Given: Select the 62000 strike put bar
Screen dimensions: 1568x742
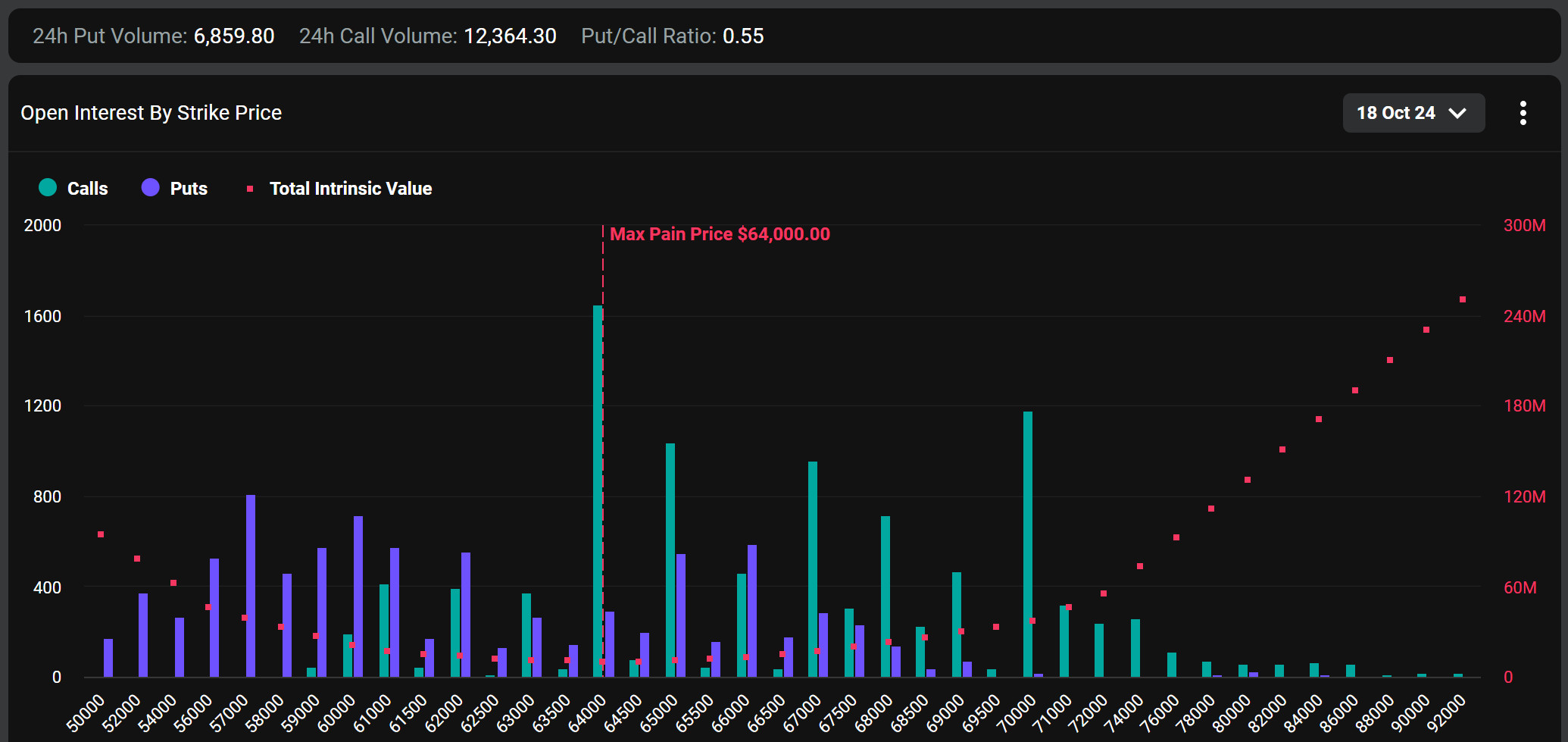Looking at the screenshot, I should coord(466,615).
